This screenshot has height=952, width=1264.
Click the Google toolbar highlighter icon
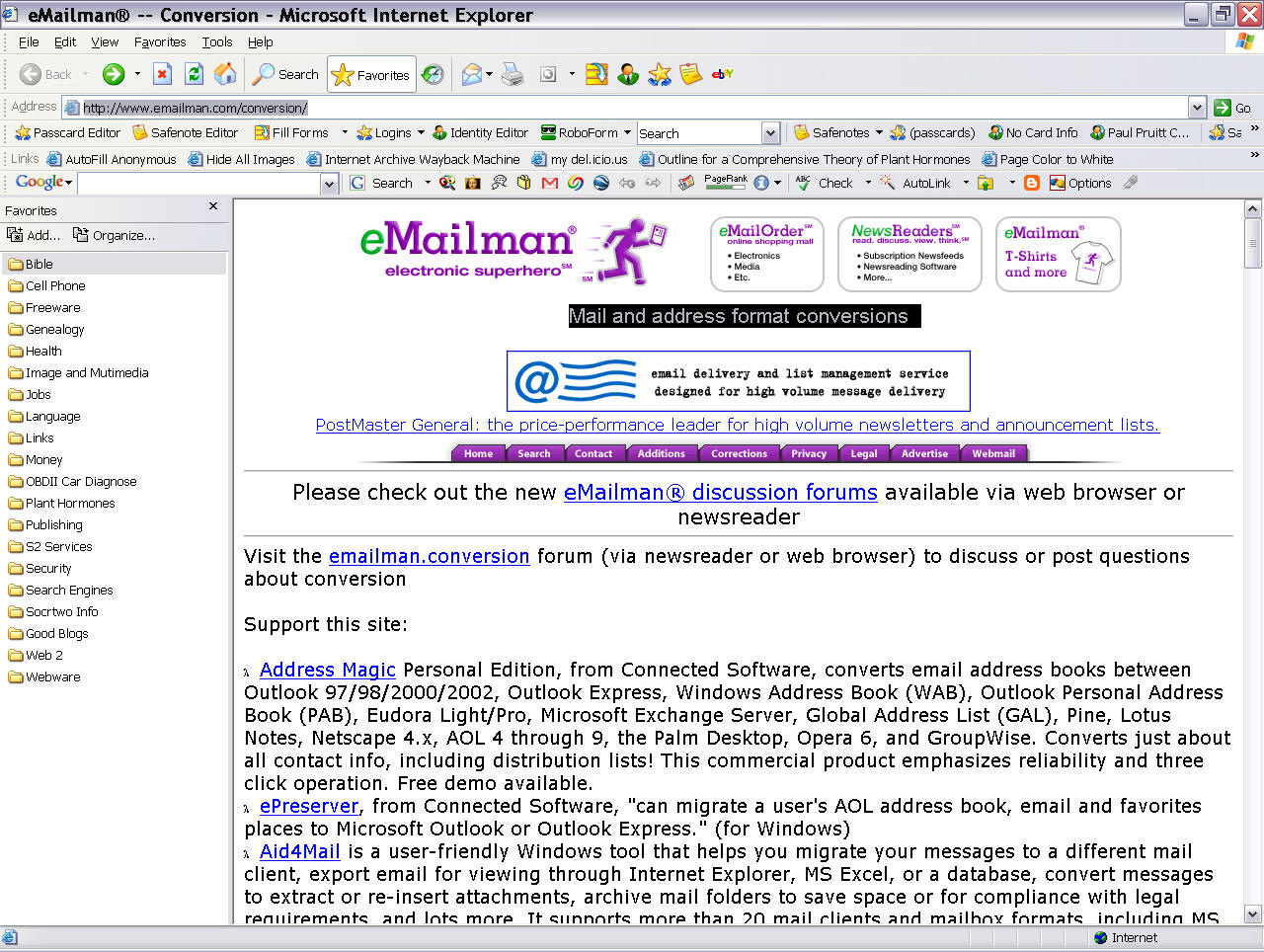point(1131,183)
